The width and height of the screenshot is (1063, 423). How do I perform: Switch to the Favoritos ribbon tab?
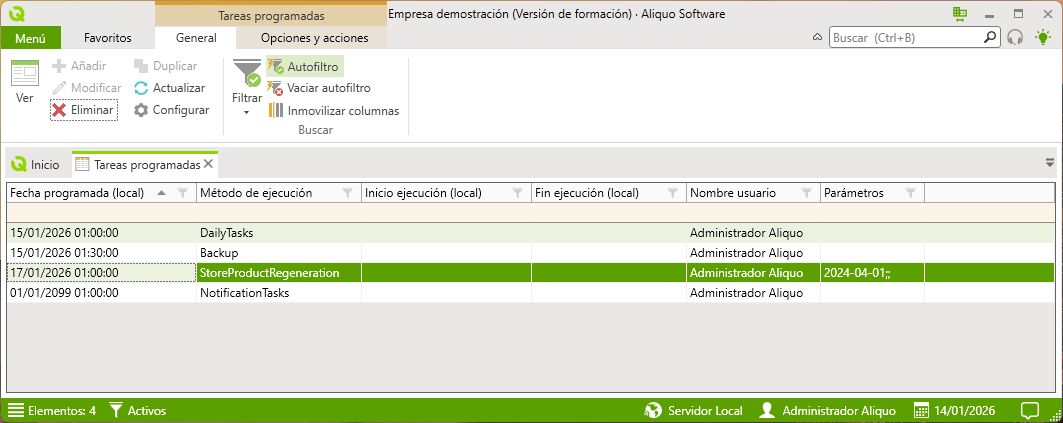click(x=108, y=38)
